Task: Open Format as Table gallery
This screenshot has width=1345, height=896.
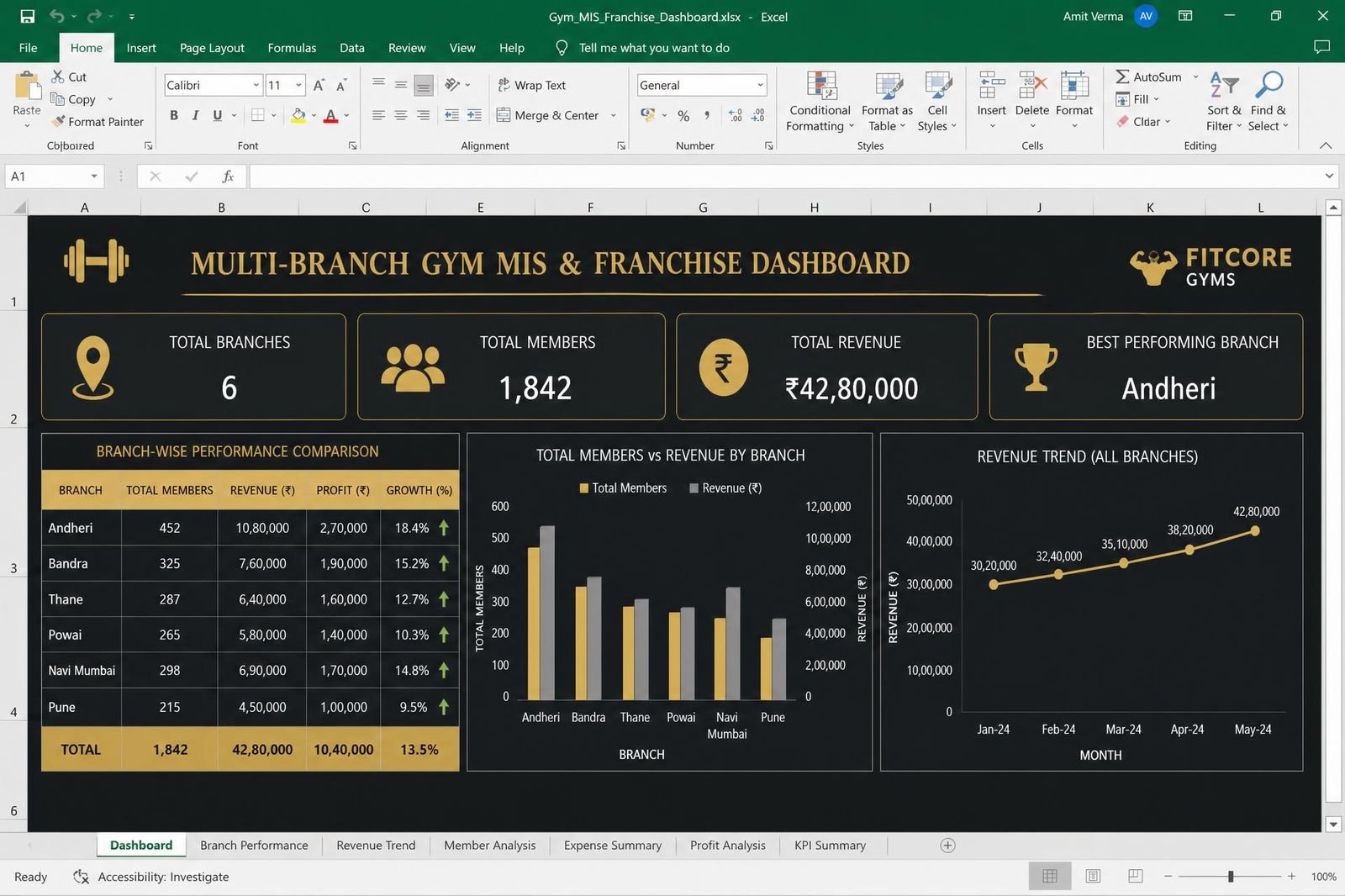Action: coord(887,101)
